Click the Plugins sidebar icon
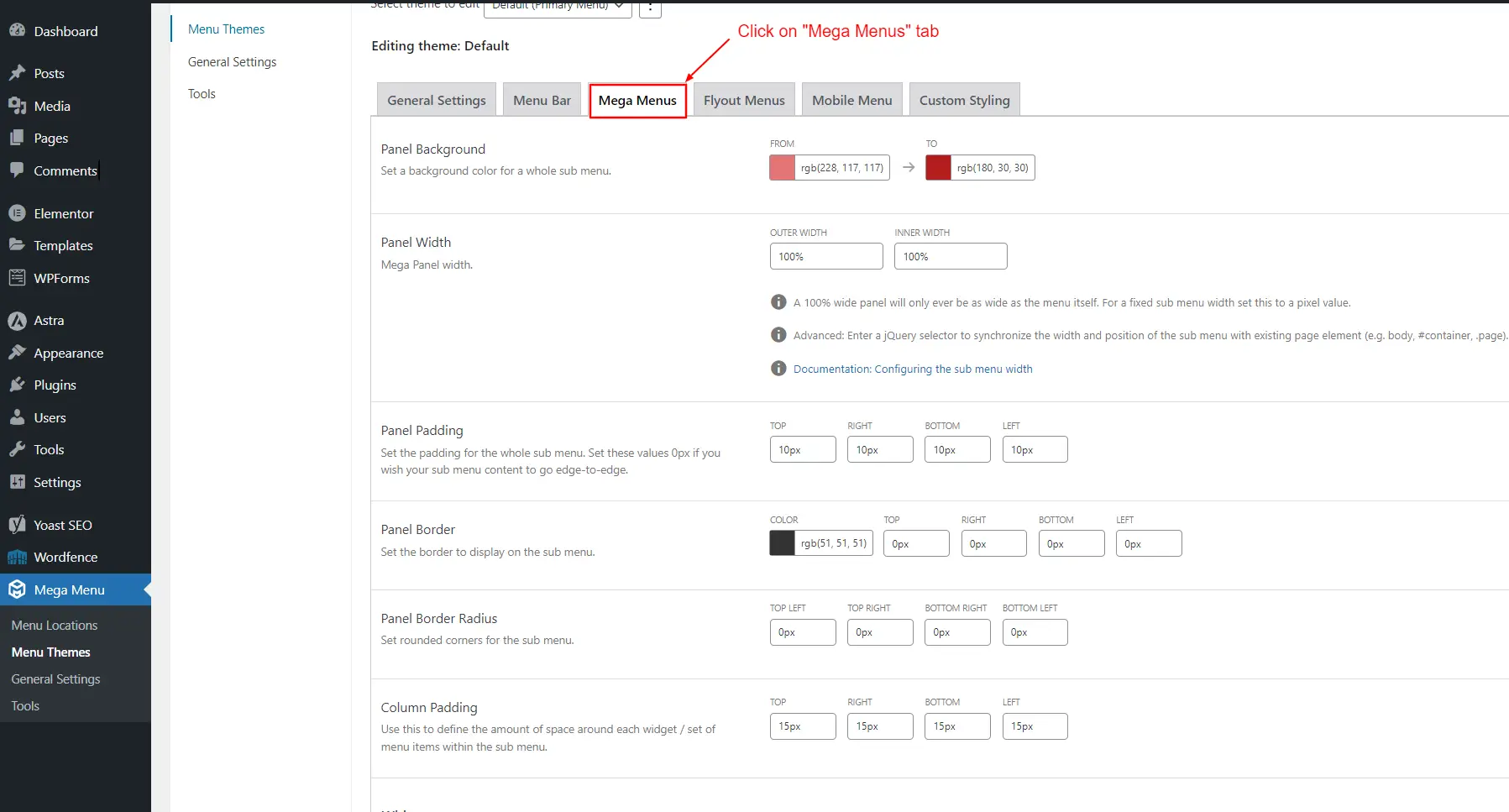The image size is (1509, 812). [x=18, y=385]
